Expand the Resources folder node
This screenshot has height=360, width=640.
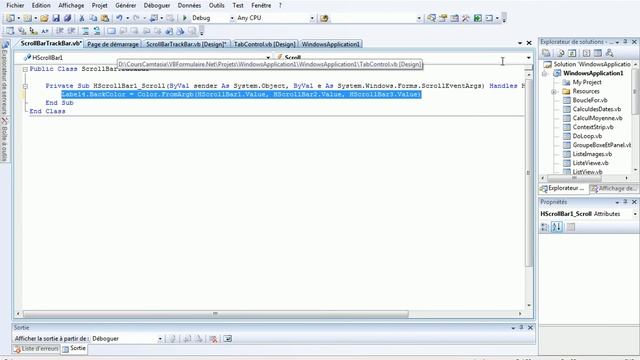click(x=554, y=92)
